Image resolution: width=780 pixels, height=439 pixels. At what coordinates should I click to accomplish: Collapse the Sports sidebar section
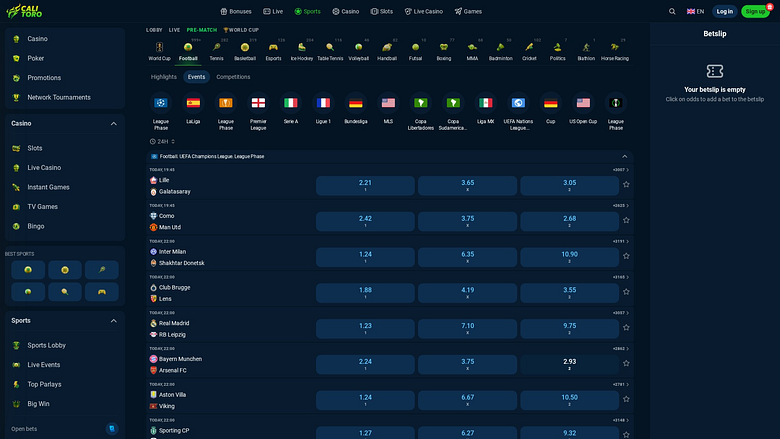pos(113,321)
